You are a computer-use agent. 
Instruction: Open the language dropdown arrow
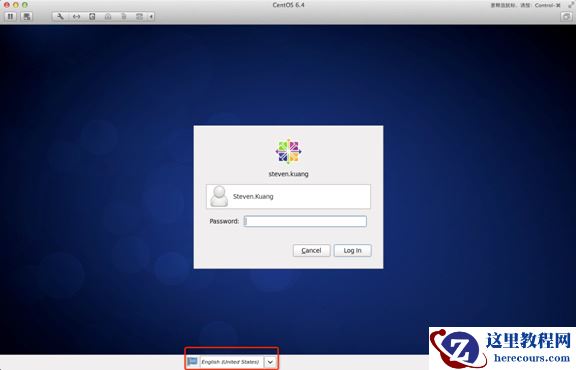pyautogui.click(x=270, y=362)
